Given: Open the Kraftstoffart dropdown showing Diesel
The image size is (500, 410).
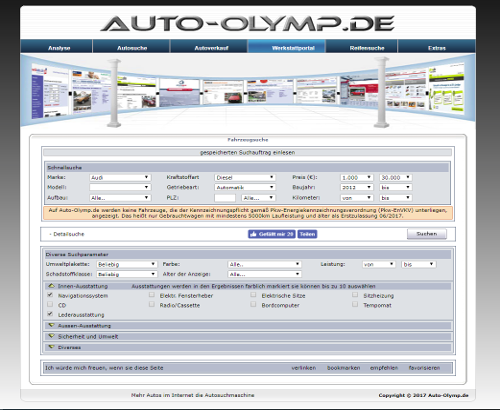Looking at the screenshot, I should pos(245,178).
